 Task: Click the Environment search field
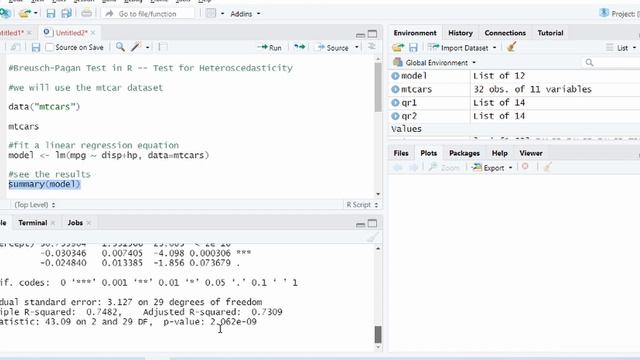(610, 62)
